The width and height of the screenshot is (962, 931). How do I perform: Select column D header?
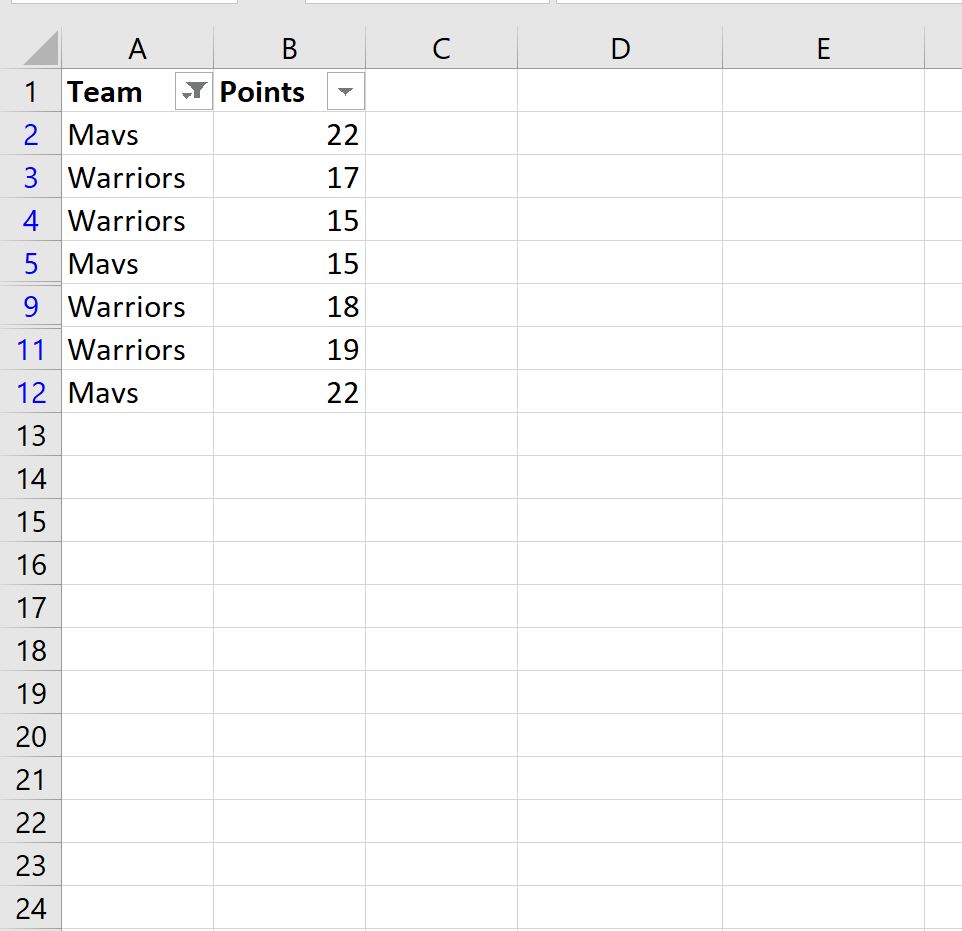620,48
